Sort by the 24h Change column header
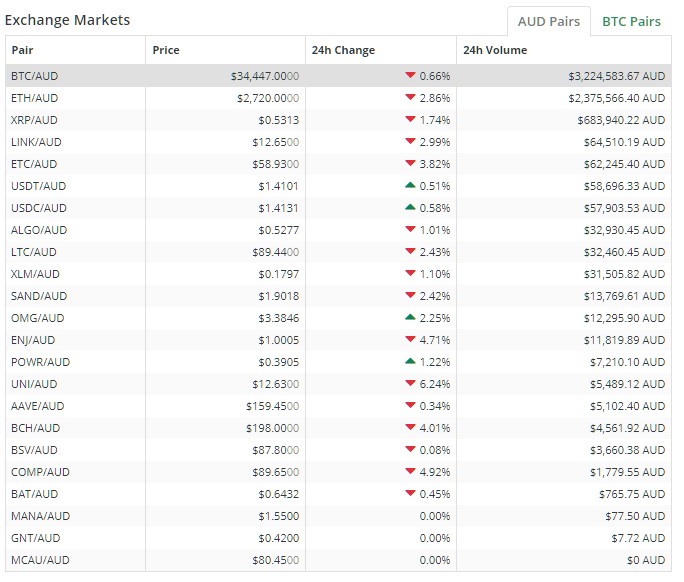684x582 pixels. coord(343,50)
